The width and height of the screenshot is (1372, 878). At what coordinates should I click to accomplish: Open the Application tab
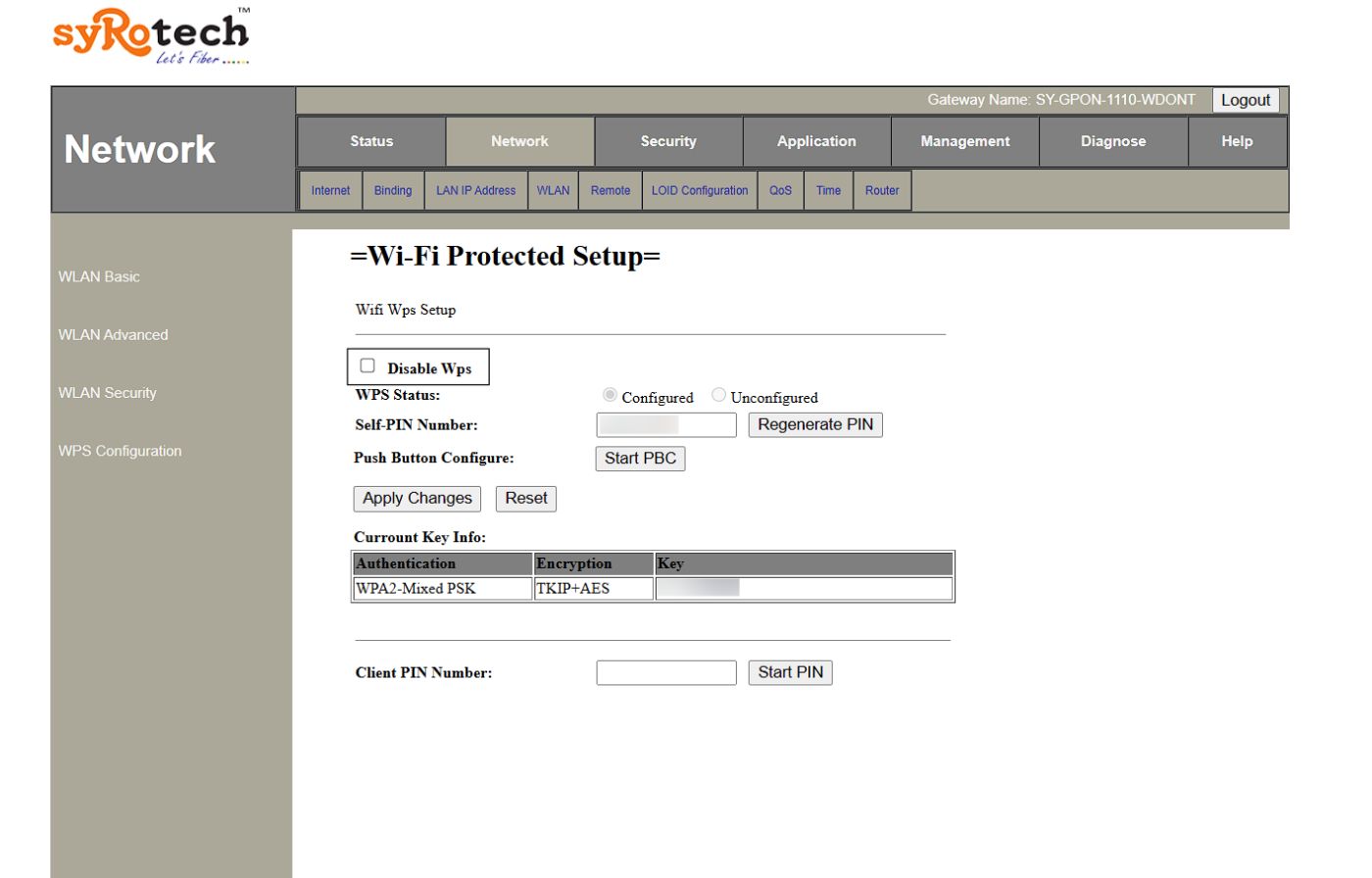816,141
